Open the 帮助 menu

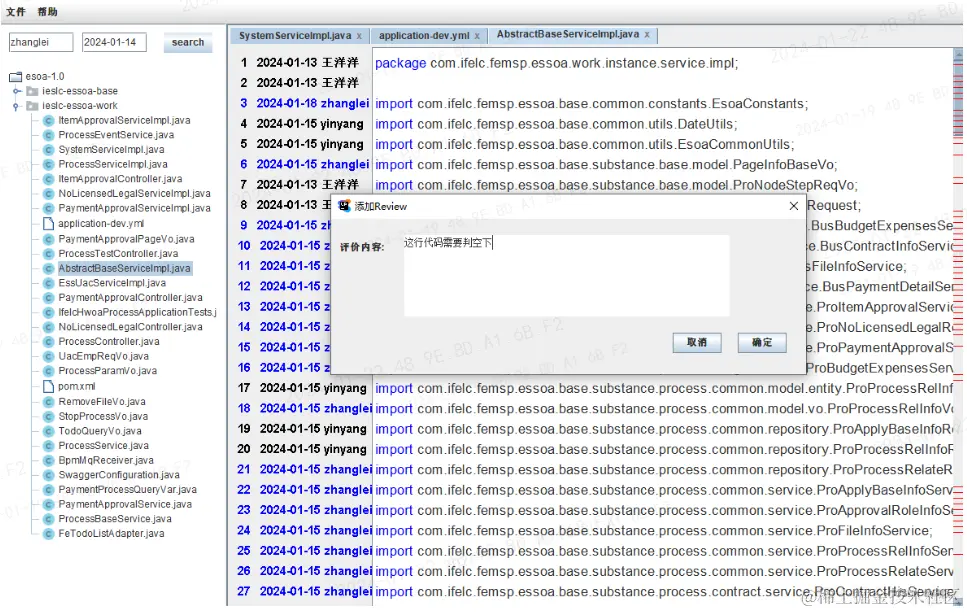(x=47, y=12)
